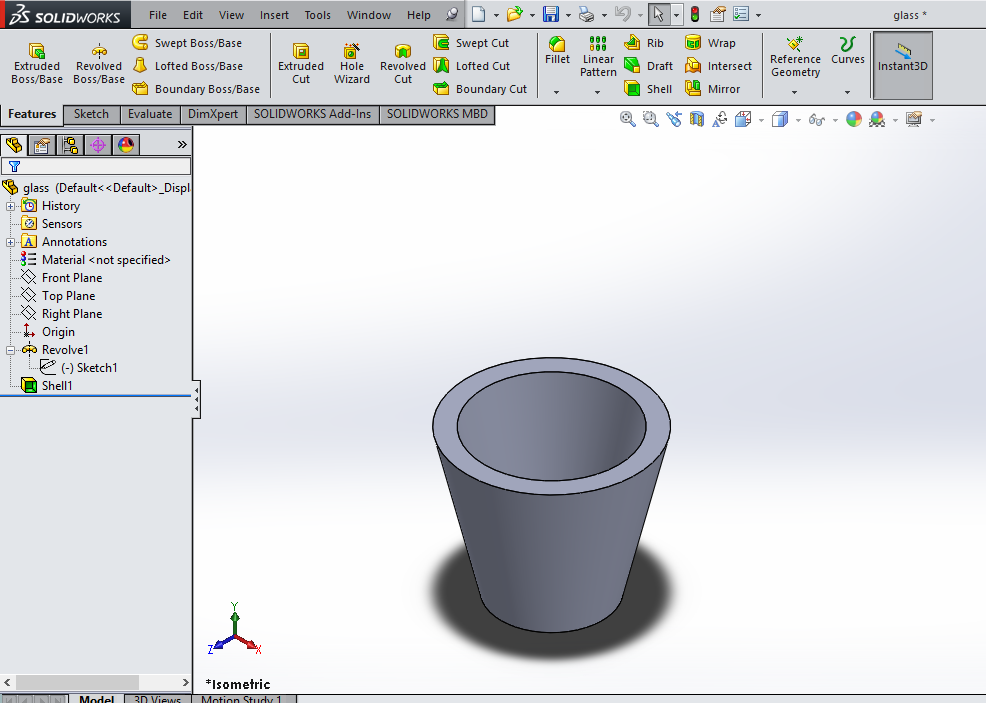Select the Fillet tool
The height and width of the screenshot is (703, 986).
(557, 50)
